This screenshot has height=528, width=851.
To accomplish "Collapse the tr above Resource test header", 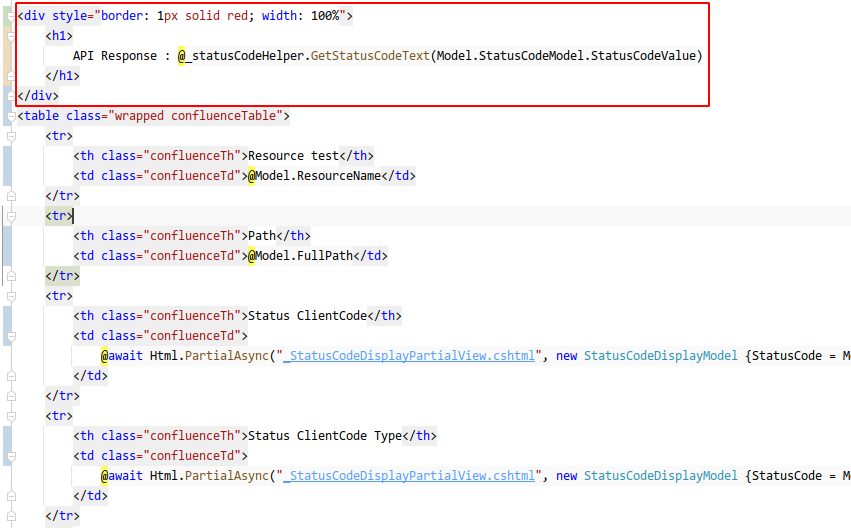I will 11,136.
